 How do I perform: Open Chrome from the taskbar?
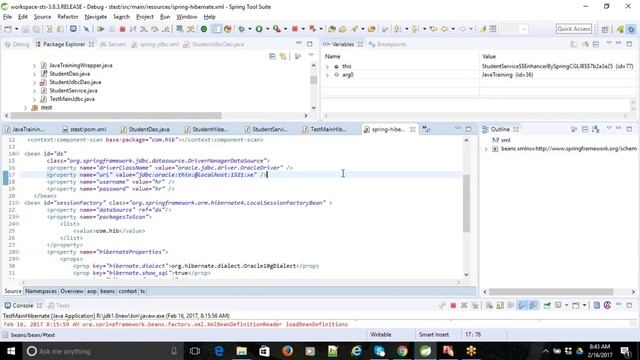coord(402,351)
